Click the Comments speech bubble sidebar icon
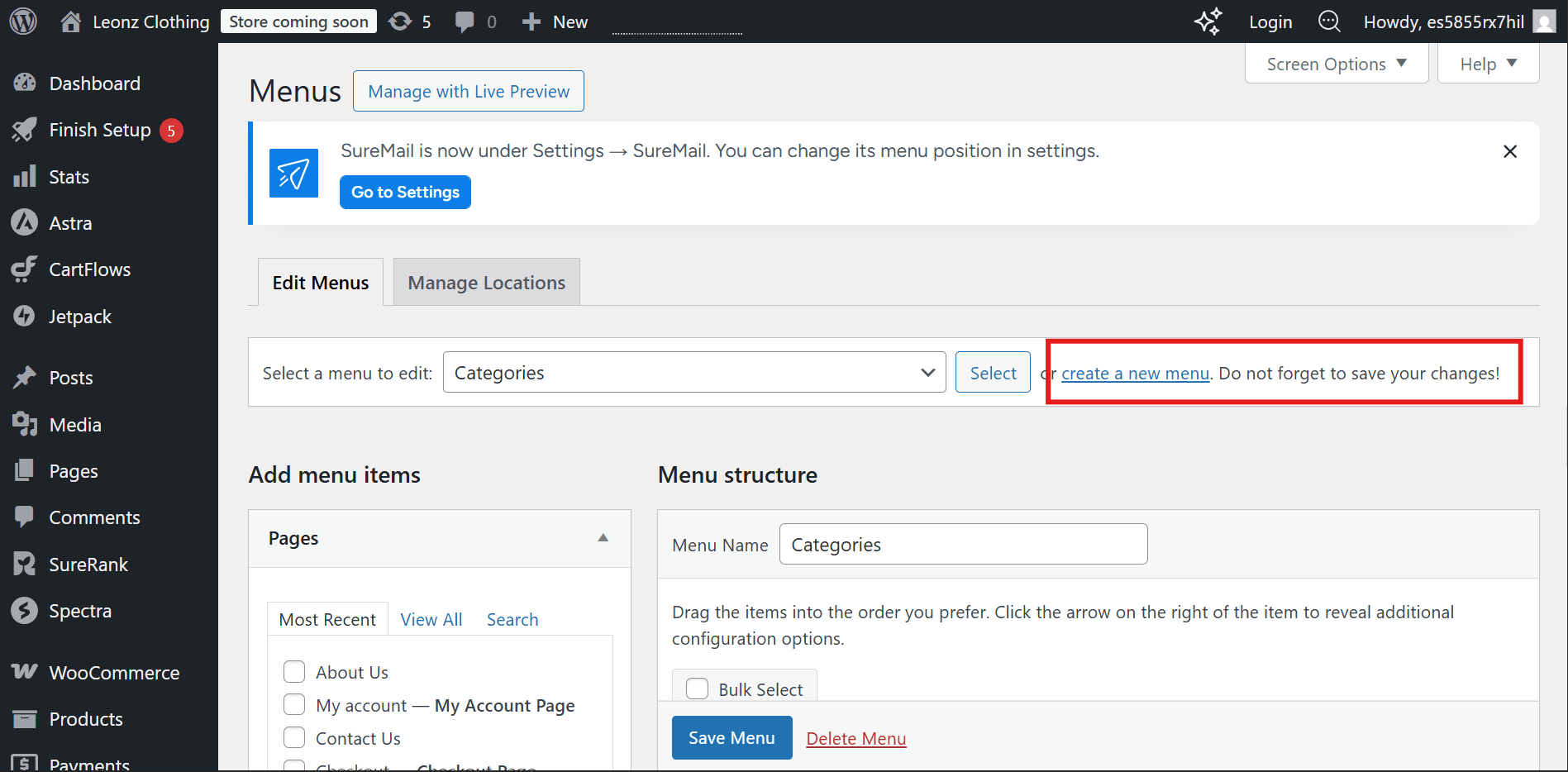 (x=25, y=517)
